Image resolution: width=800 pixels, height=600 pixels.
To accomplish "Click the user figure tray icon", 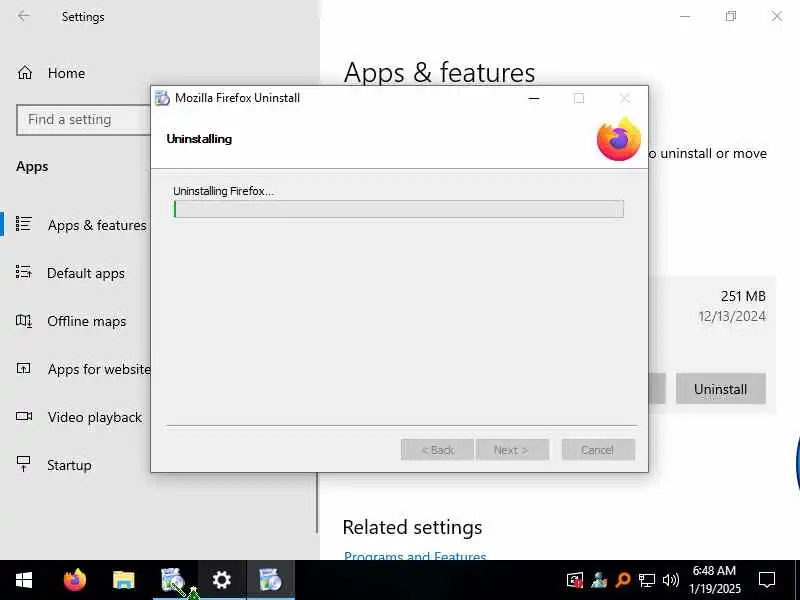I will 599,580.
